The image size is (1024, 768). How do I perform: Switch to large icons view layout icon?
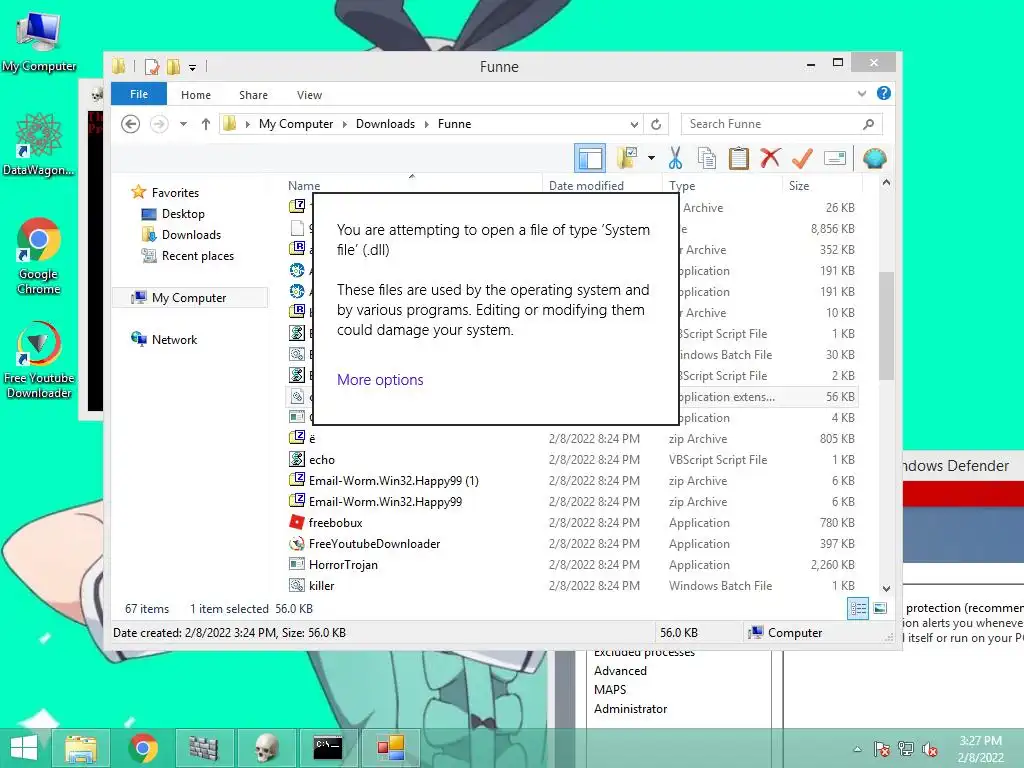pos(880,609)
